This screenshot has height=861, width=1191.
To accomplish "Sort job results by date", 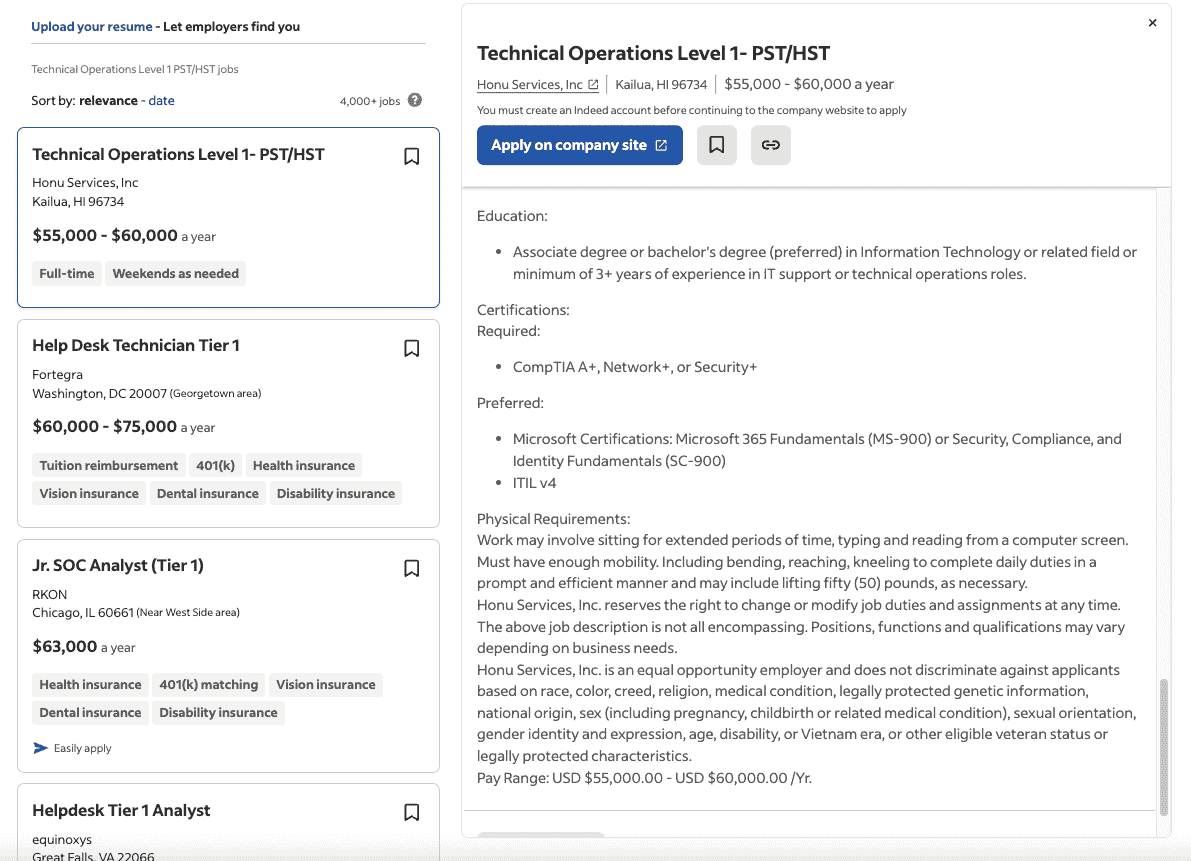I will coord(161,100).
